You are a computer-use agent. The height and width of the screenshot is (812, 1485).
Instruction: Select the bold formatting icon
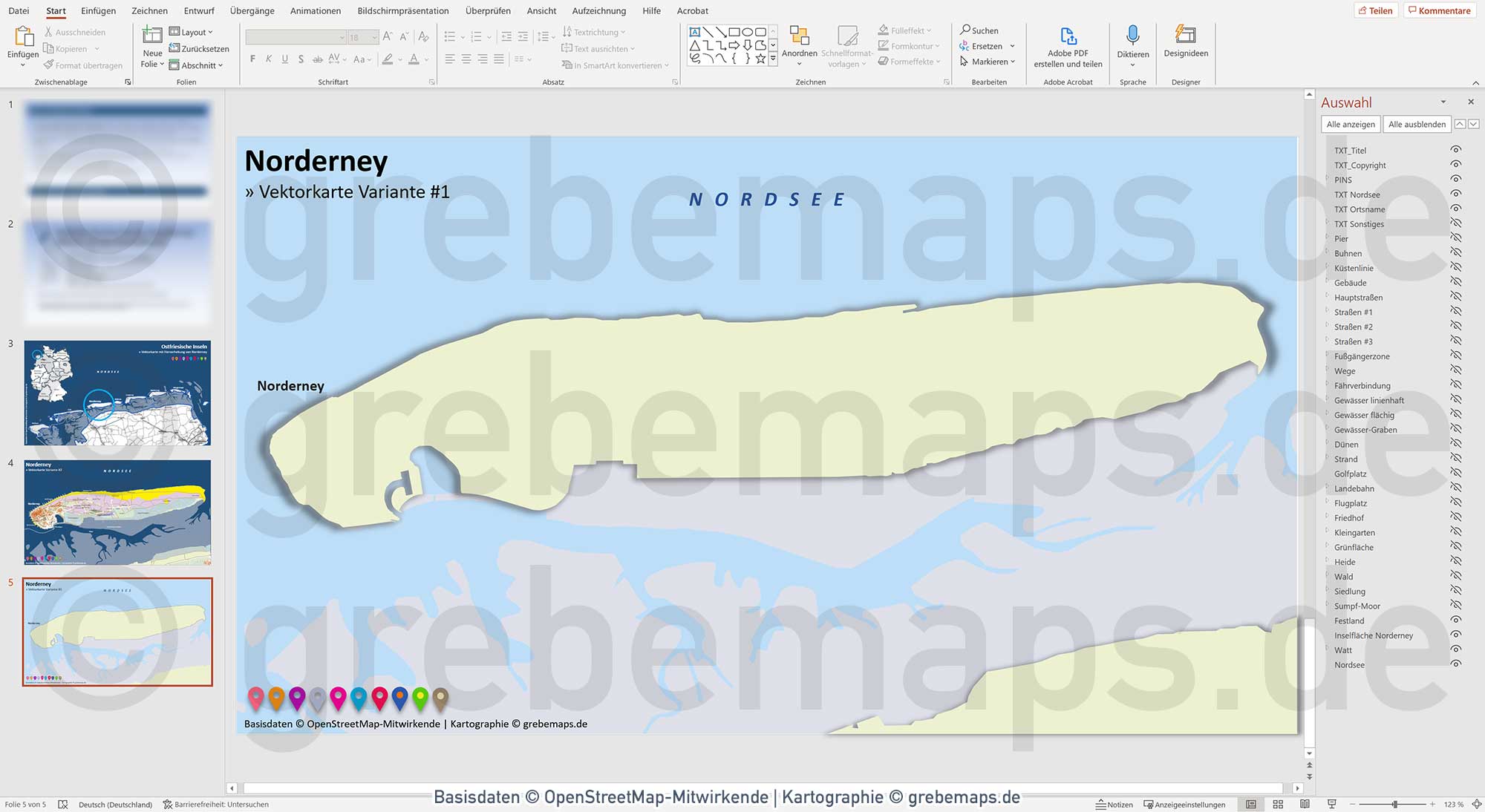252,59
